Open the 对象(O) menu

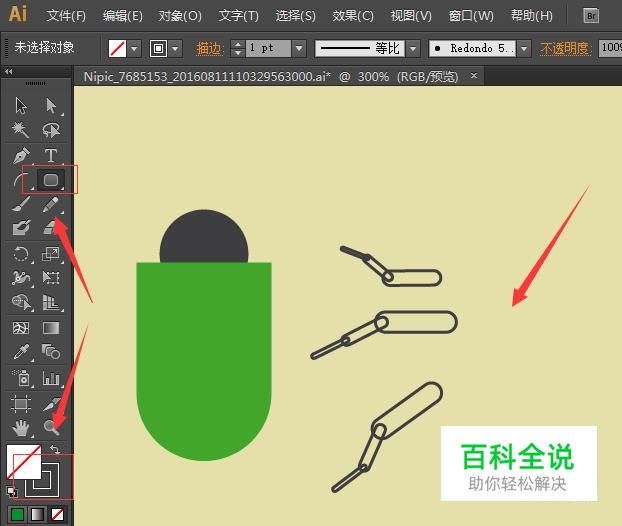tap(180, 16)
